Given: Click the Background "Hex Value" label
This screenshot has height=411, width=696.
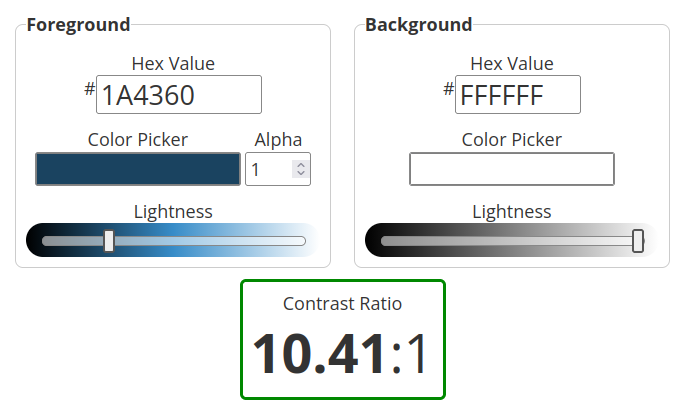Looking at the screenshot, I should 512,64.
